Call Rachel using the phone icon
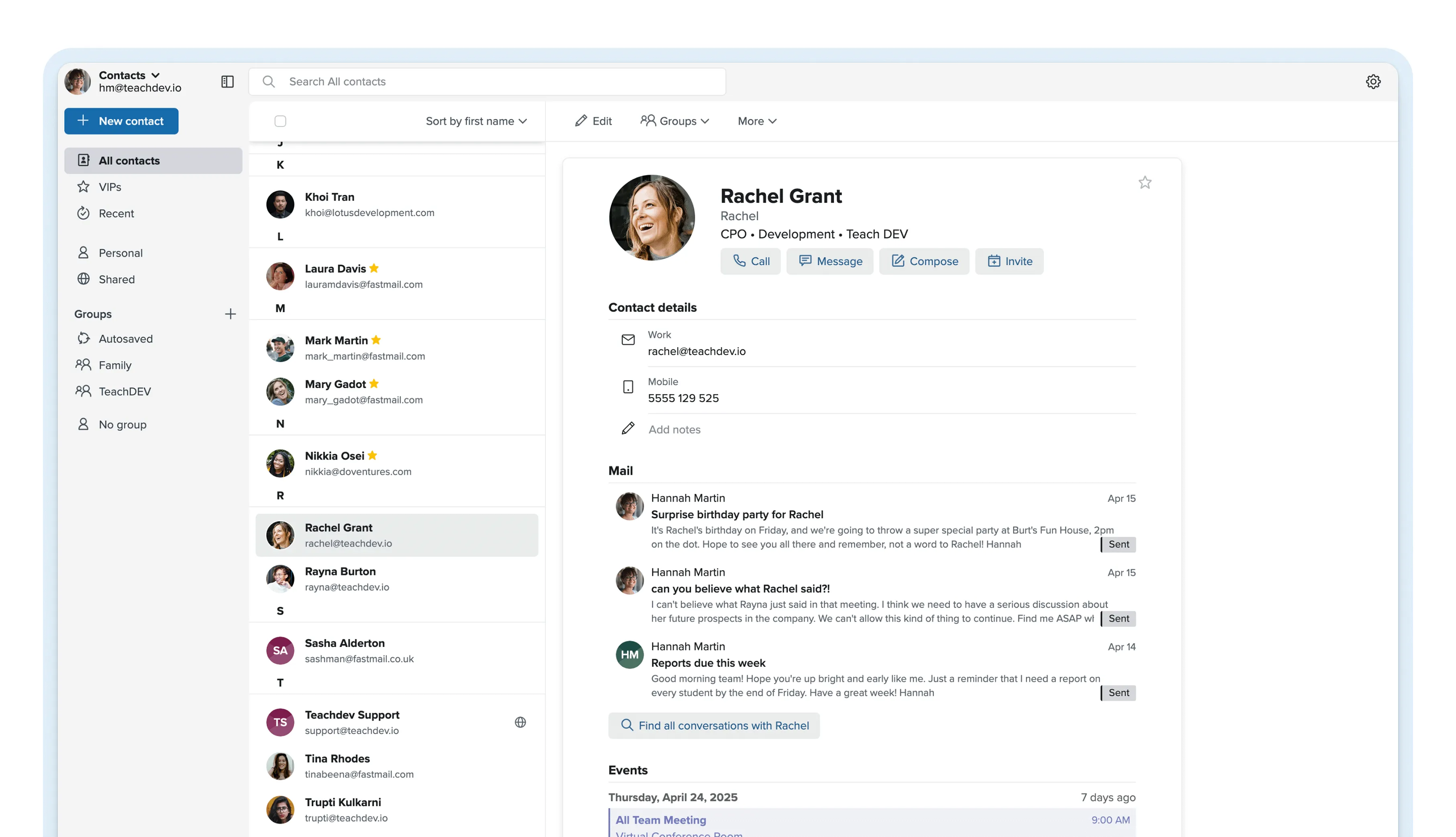Image resolution: width=1456 pixels, height=837 pixels. pos(750,261)
